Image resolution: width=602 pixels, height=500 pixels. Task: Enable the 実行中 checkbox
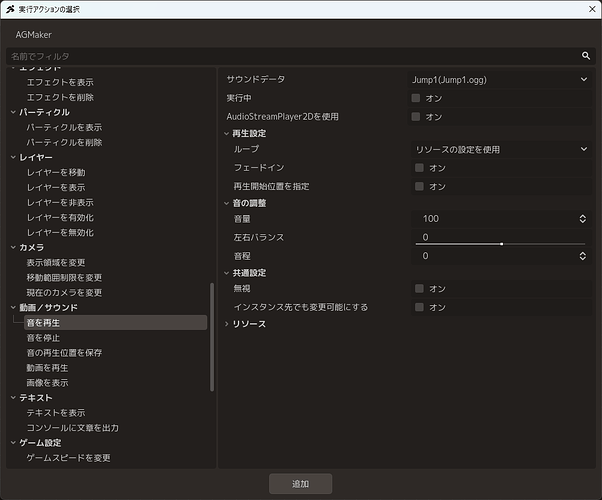(x=416, y=98)
